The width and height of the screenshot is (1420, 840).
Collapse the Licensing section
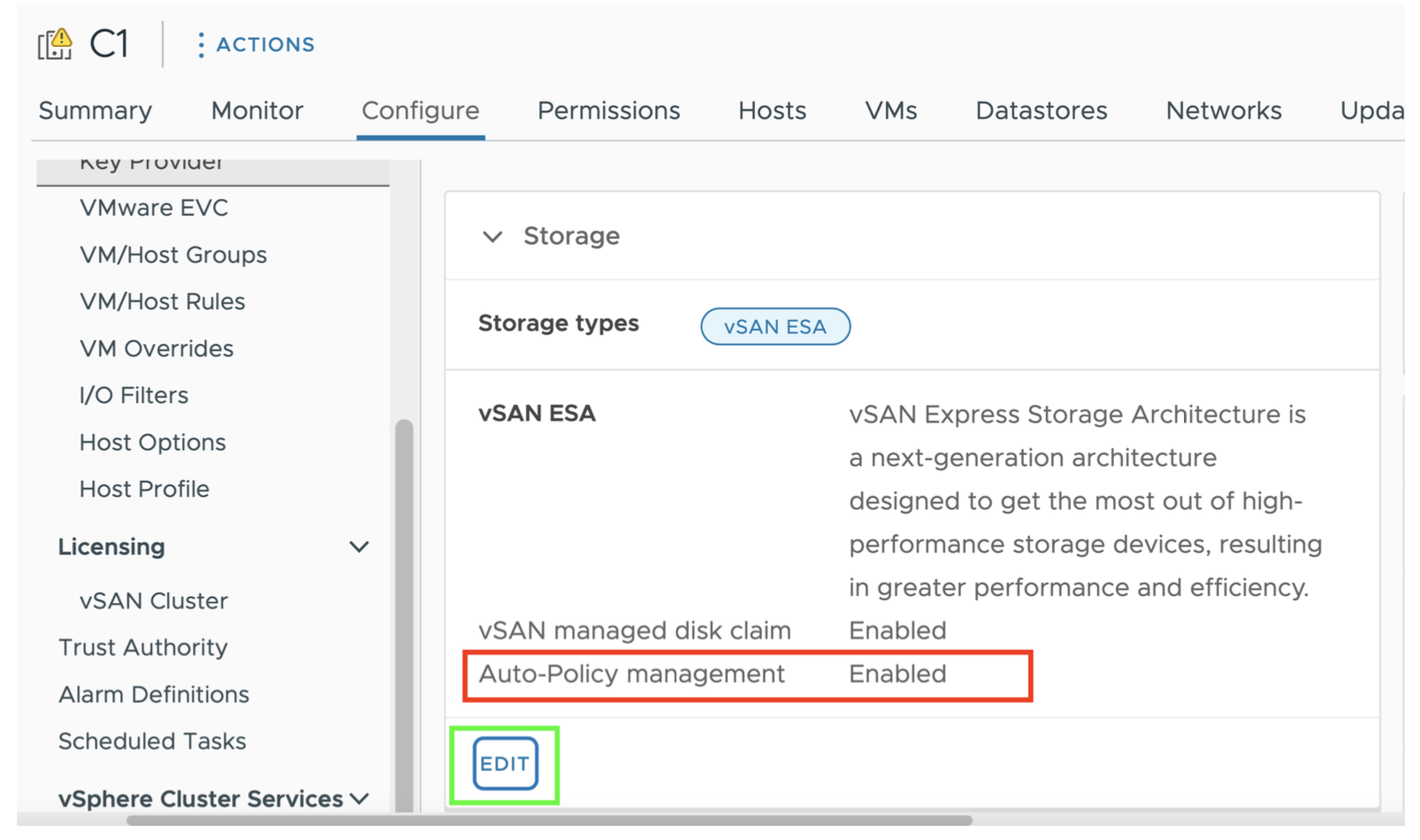358,546
